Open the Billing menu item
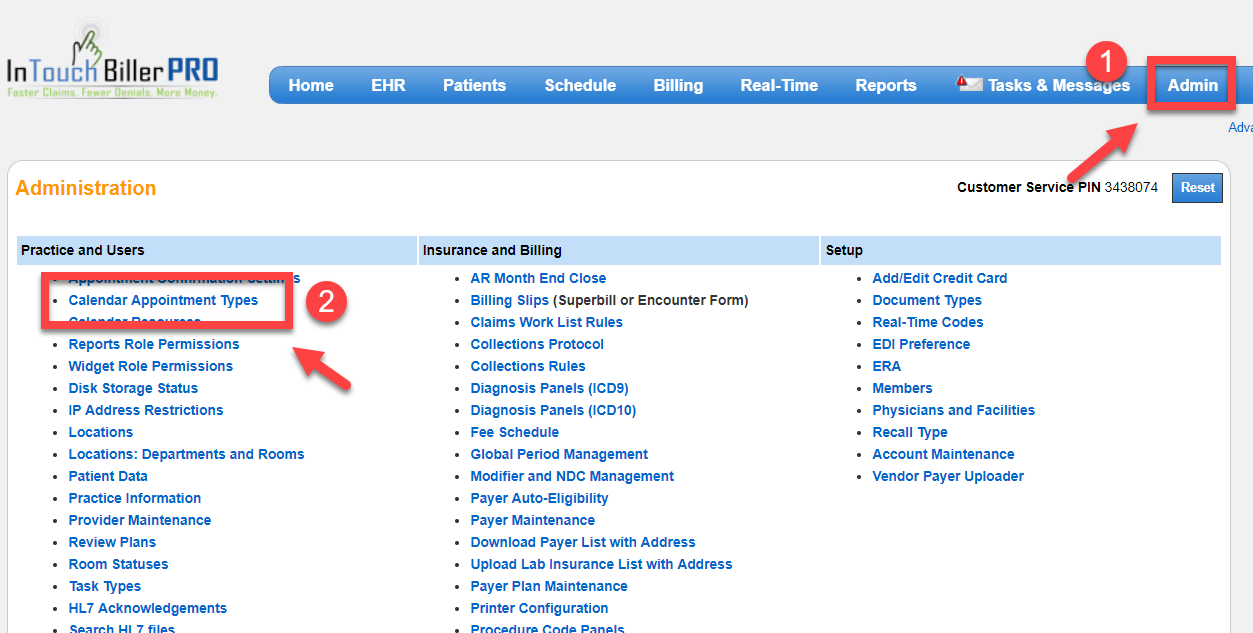Image resolution: width=1253 pixels, height=633 pixels. coord(678,85)
